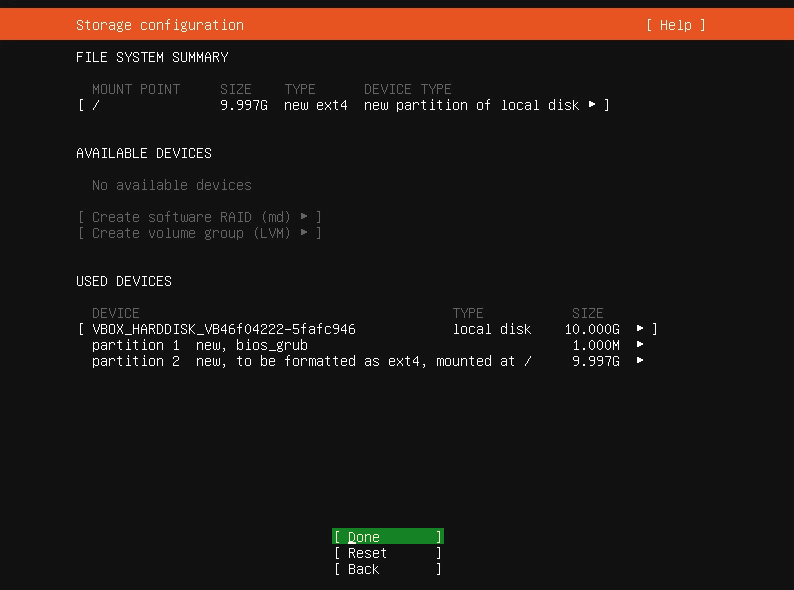Click the 9.997G size in file system summary
The image size is (794, 590).
point(244,105)
